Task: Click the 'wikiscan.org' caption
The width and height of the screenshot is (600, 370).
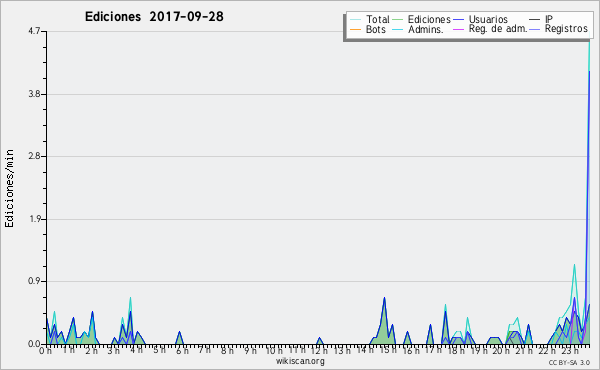Action: pos(300,361)
